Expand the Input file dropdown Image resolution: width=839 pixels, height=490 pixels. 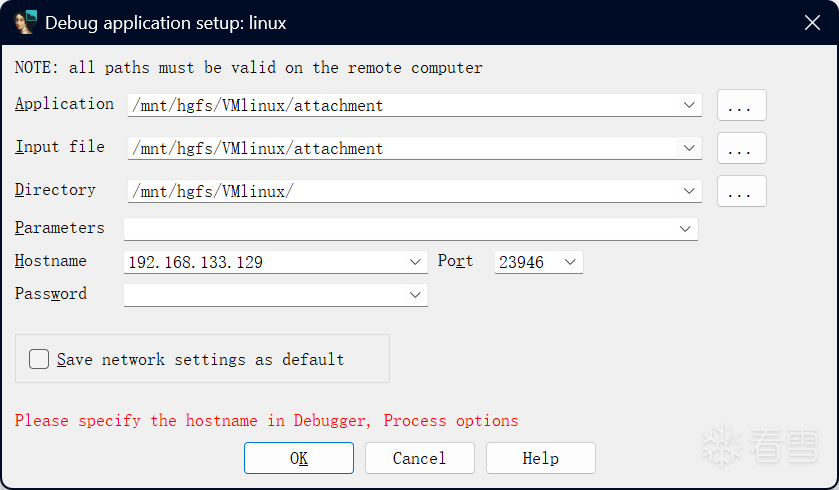tap(689, 148)
